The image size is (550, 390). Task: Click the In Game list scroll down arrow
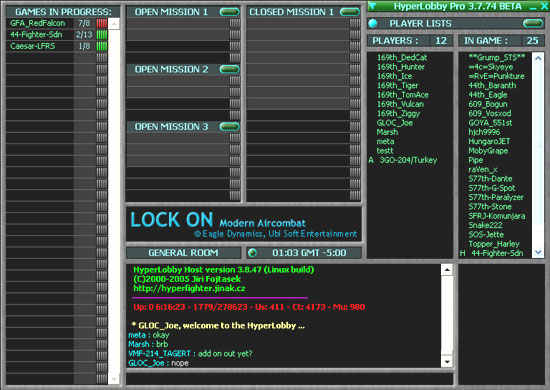538,252
